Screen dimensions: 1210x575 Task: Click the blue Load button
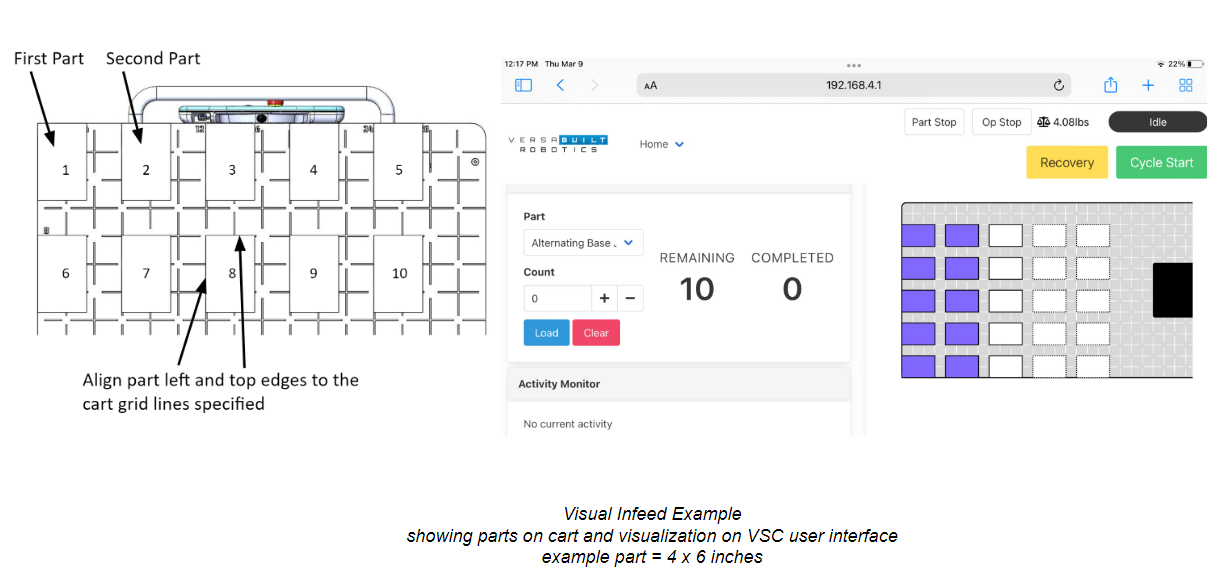(x=546, y=333)
